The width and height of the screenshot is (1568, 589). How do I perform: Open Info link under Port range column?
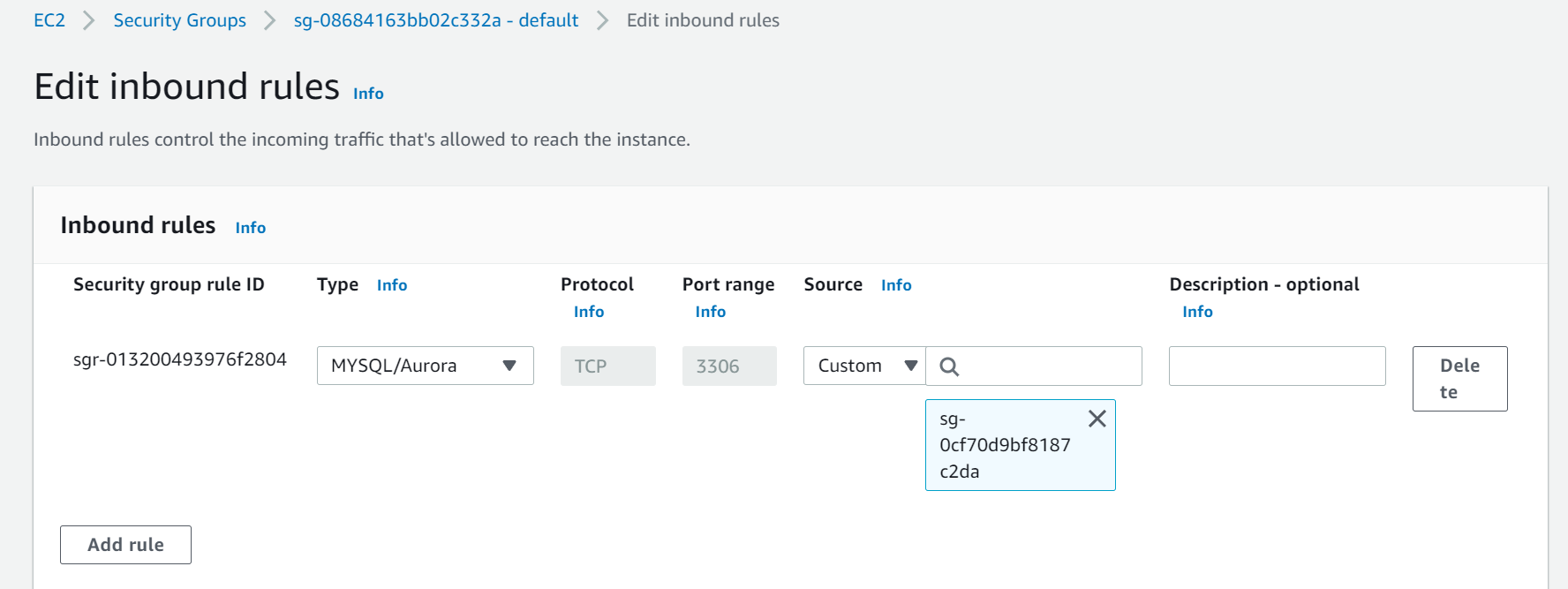click(711, 312)
